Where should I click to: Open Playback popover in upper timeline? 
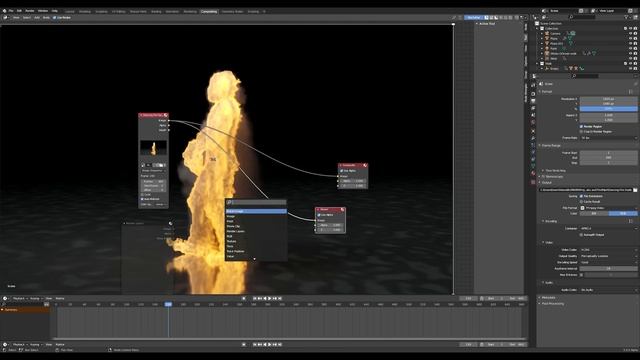pos(19,298)
